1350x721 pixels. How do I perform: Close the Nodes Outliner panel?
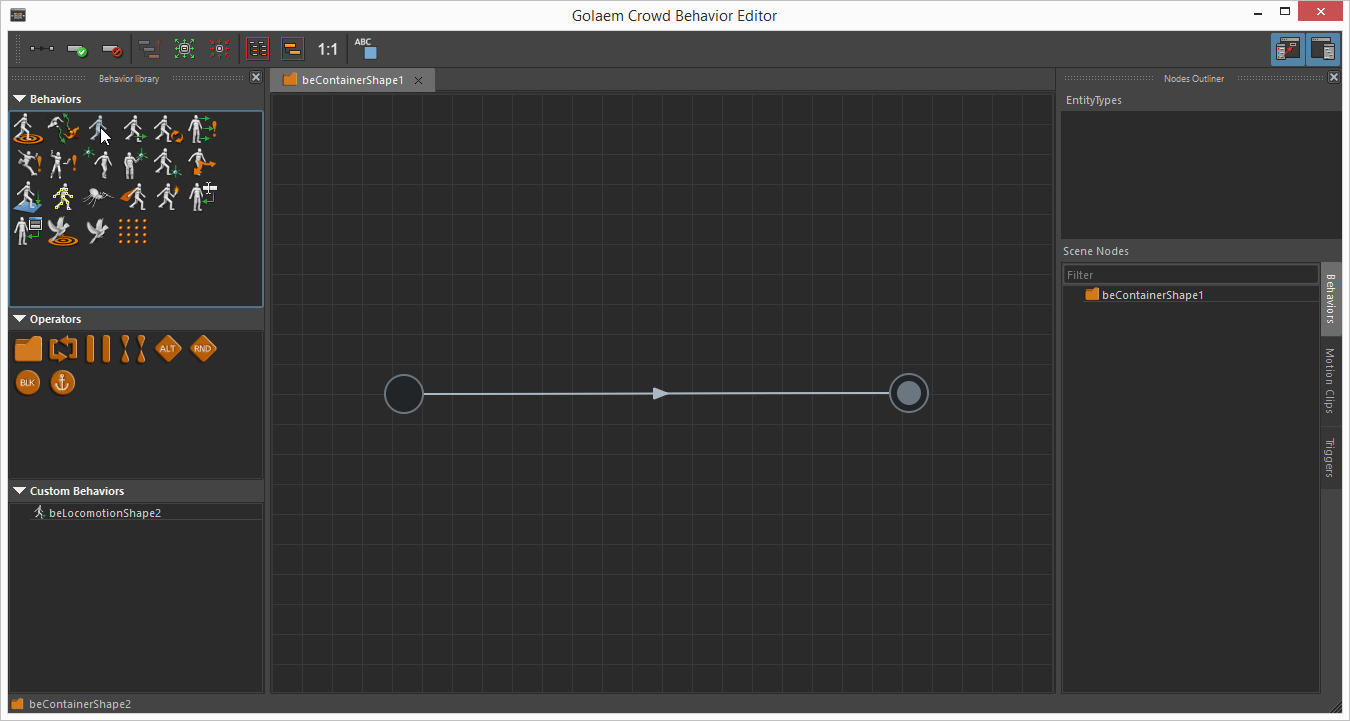click(x=1334, y=77)
